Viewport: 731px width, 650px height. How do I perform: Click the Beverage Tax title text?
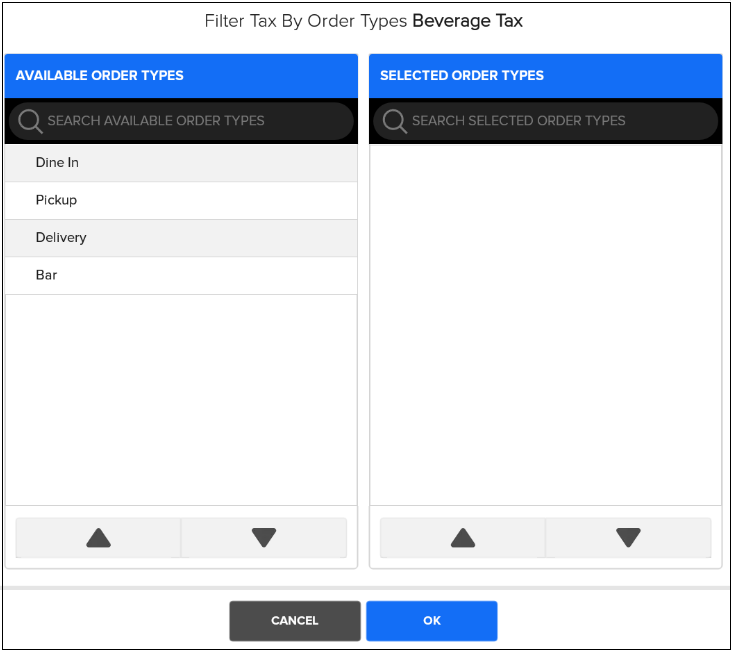tap(467, 21)
